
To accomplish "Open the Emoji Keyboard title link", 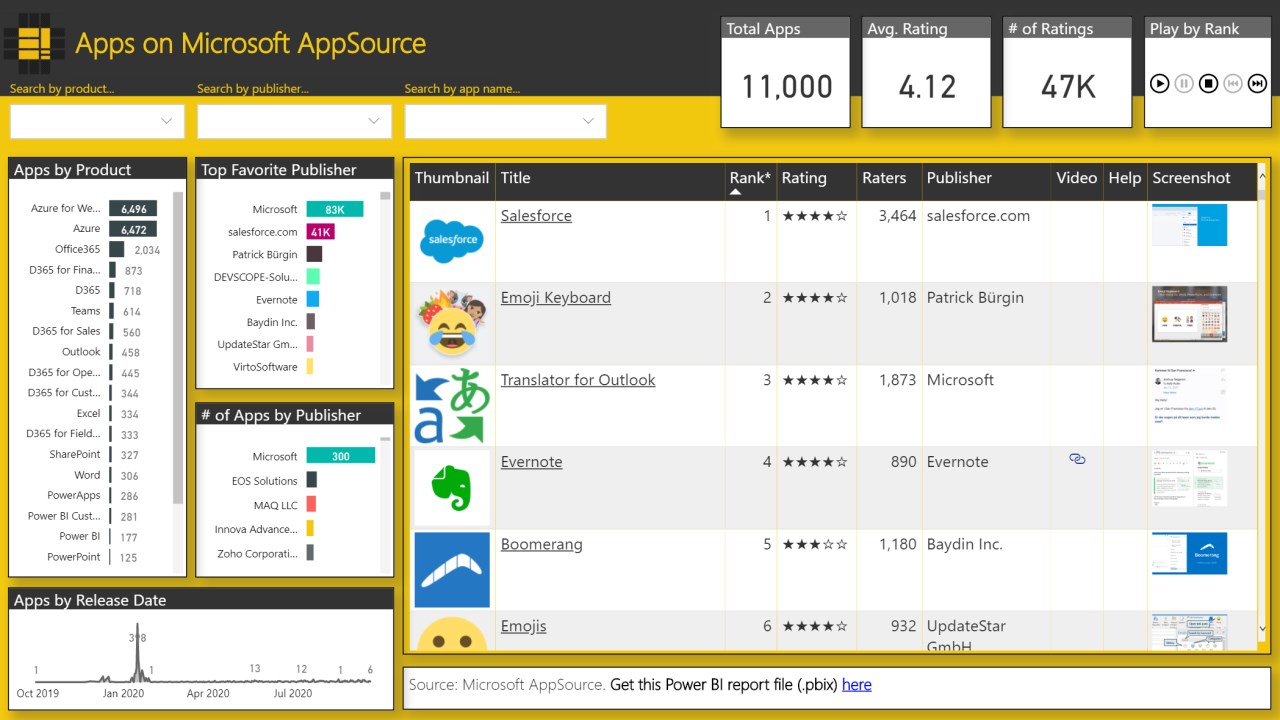I will (556, 297).
